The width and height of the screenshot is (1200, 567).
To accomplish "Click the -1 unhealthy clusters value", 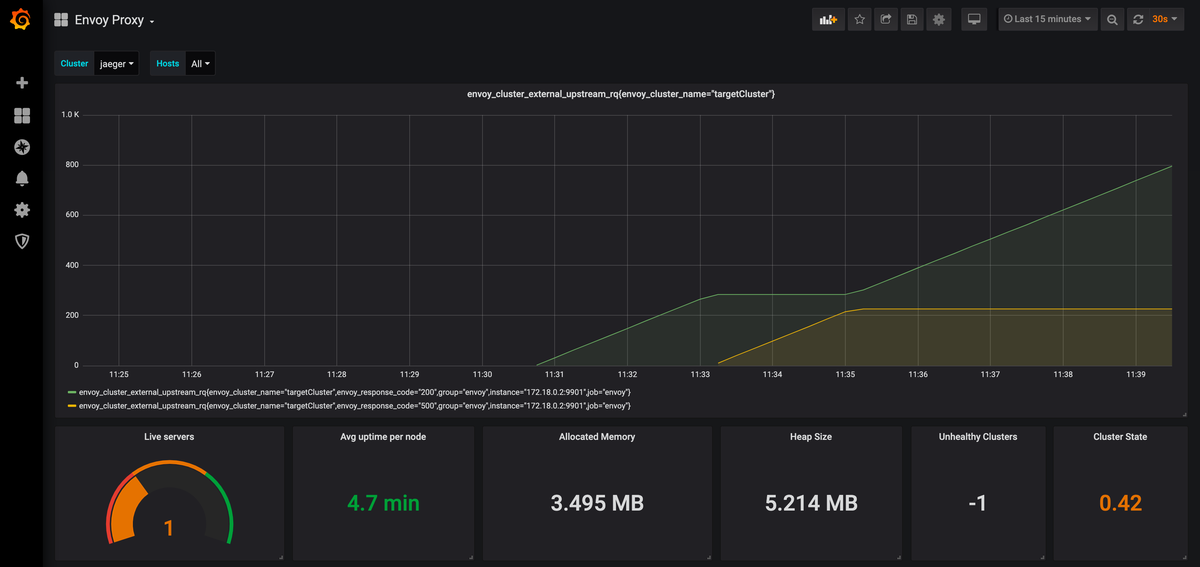I will [978, 503].
